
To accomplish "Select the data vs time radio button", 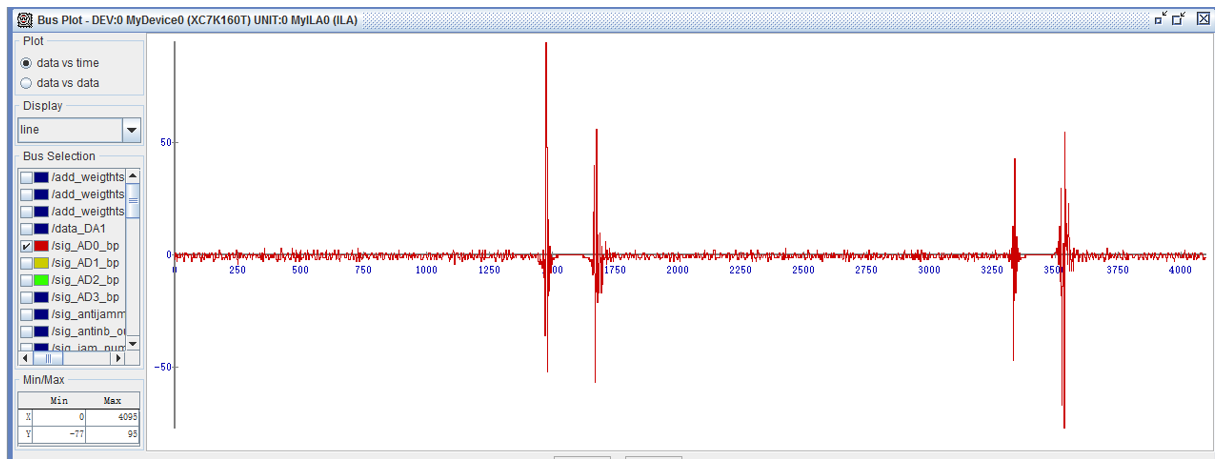I will pos(26,63).
